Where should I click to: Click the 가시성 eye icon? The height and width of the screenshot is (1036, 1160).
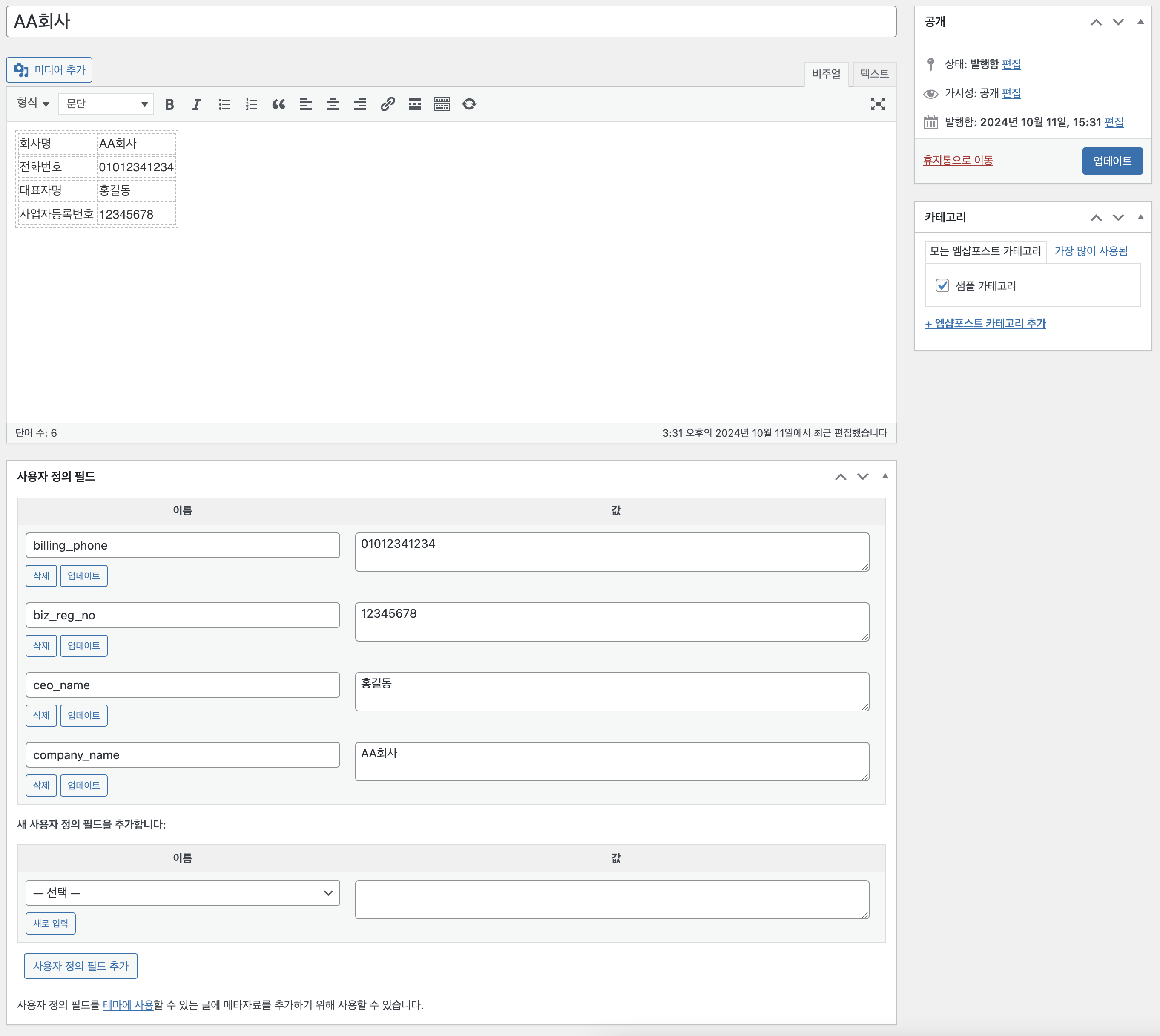931,93
